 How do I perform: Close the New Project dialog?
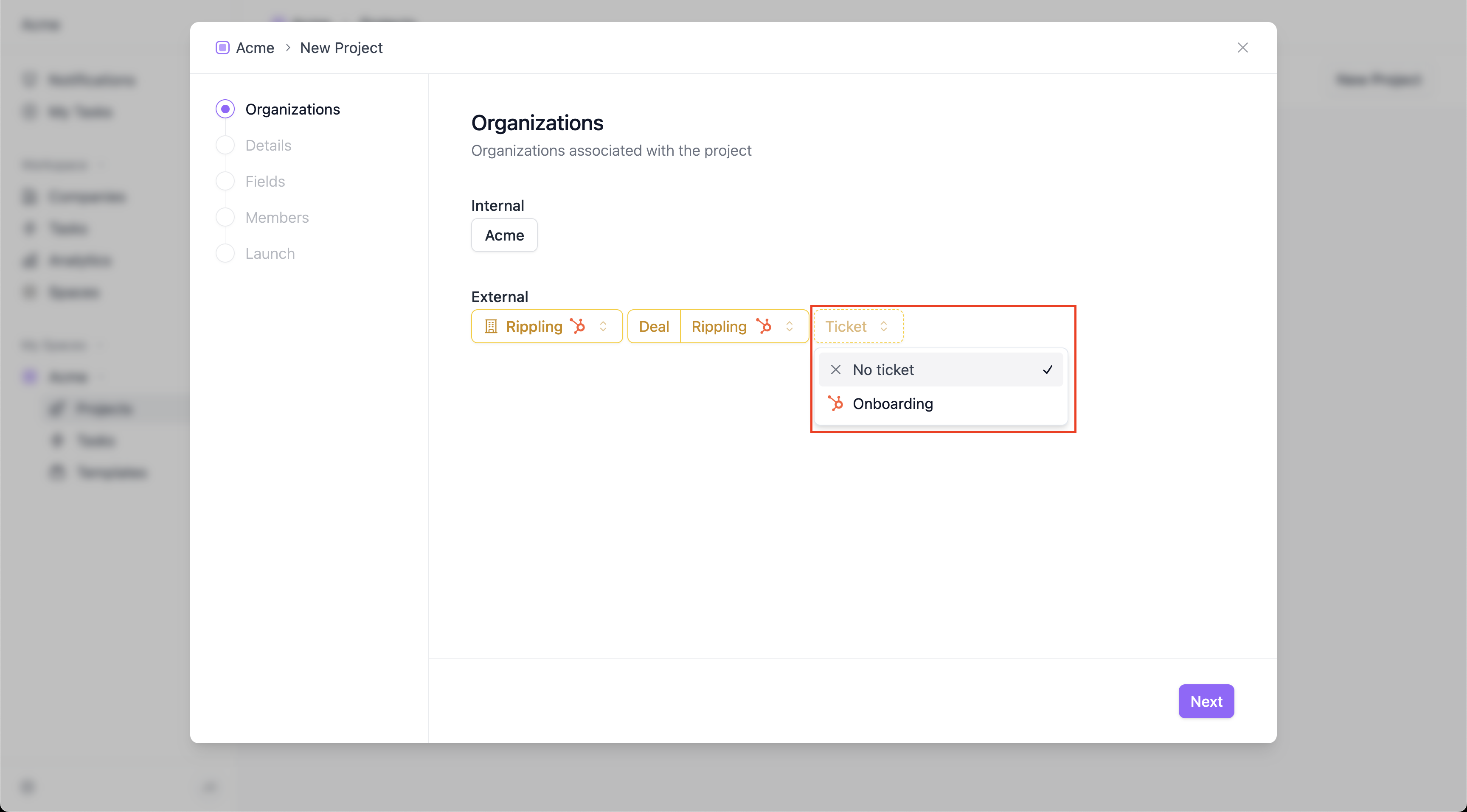pos(1242,48)
